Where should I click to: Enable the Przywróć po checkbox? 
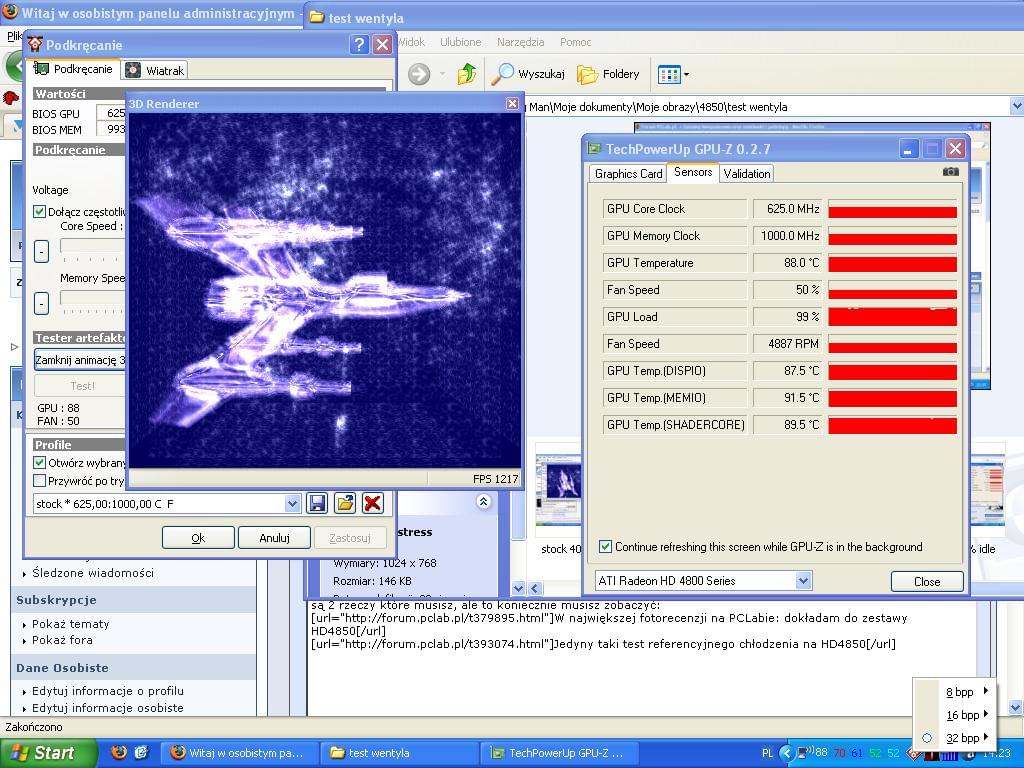40,480
